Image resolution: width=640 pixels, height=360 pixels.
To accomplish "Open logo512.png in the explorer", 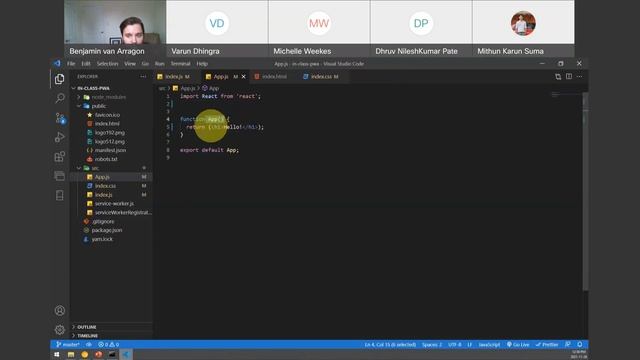I will point(110,142).
